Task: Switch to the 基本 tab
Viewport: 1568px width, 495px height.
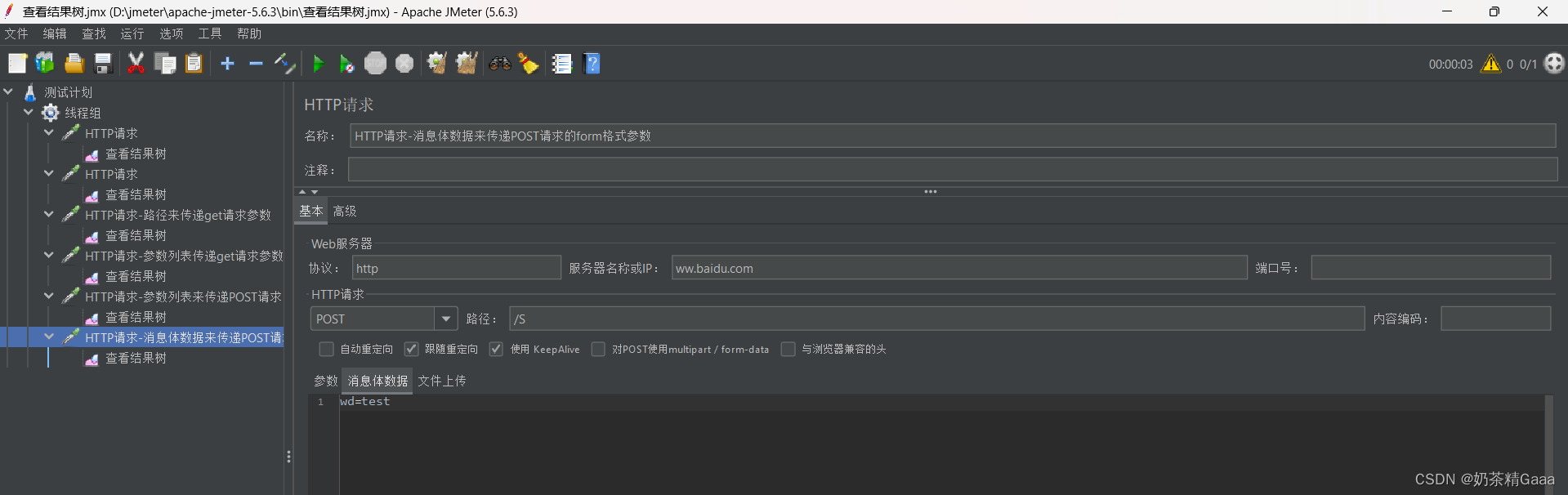Action: [x=311, y=211]
